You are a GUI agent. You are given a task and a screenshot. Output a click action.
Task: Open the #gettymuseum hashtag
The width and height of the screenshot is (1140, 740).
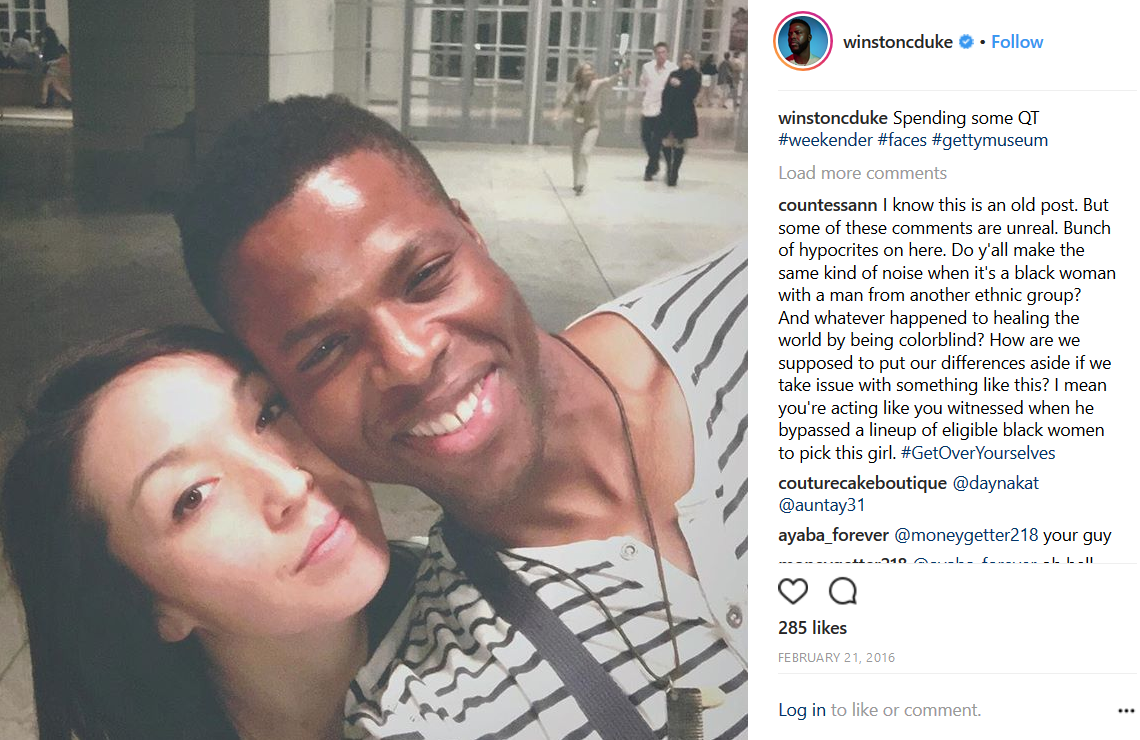[x=990, y=140]
